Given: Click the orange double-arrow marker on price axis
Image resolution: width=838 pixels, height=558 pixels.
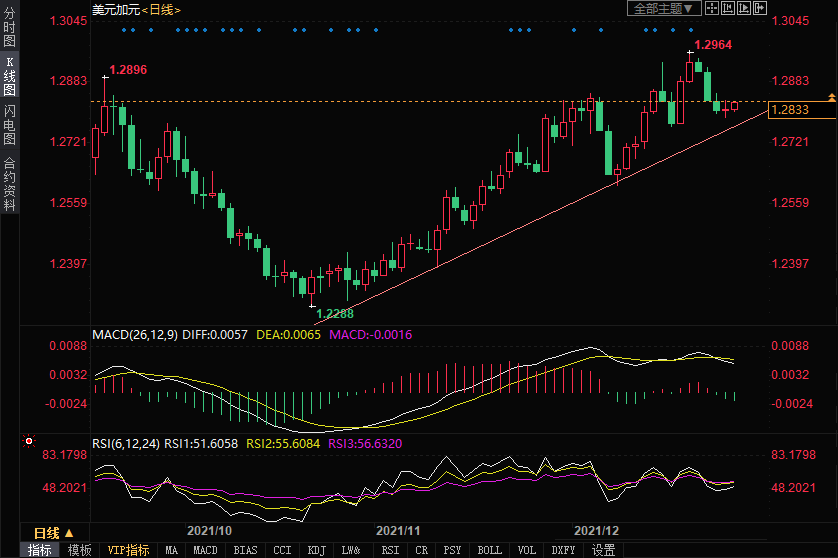Looking at the screenshot, I should tap(831, 97).
